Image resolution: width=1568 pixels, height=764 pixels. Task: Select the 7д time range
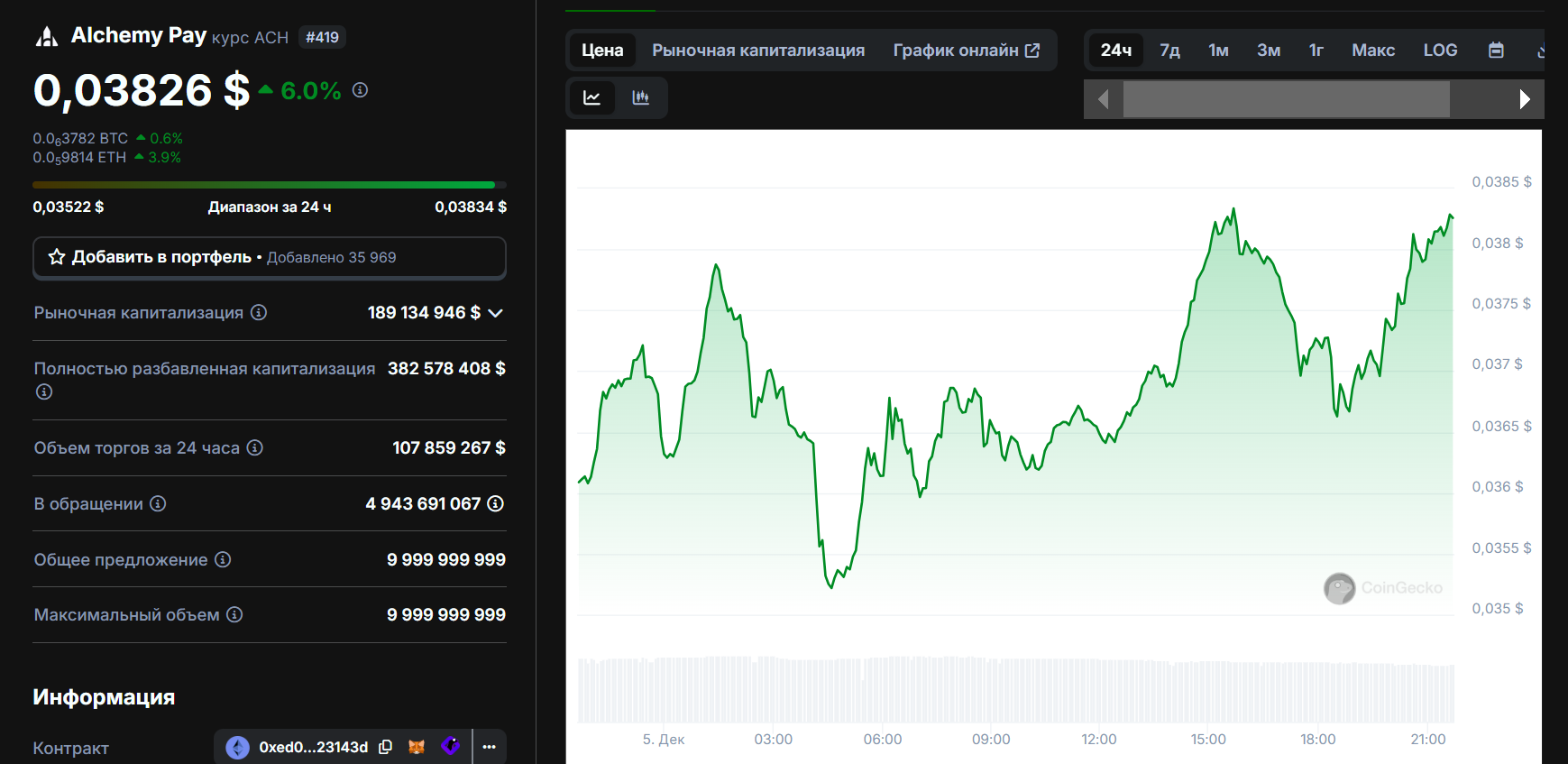click(1169, 51)
